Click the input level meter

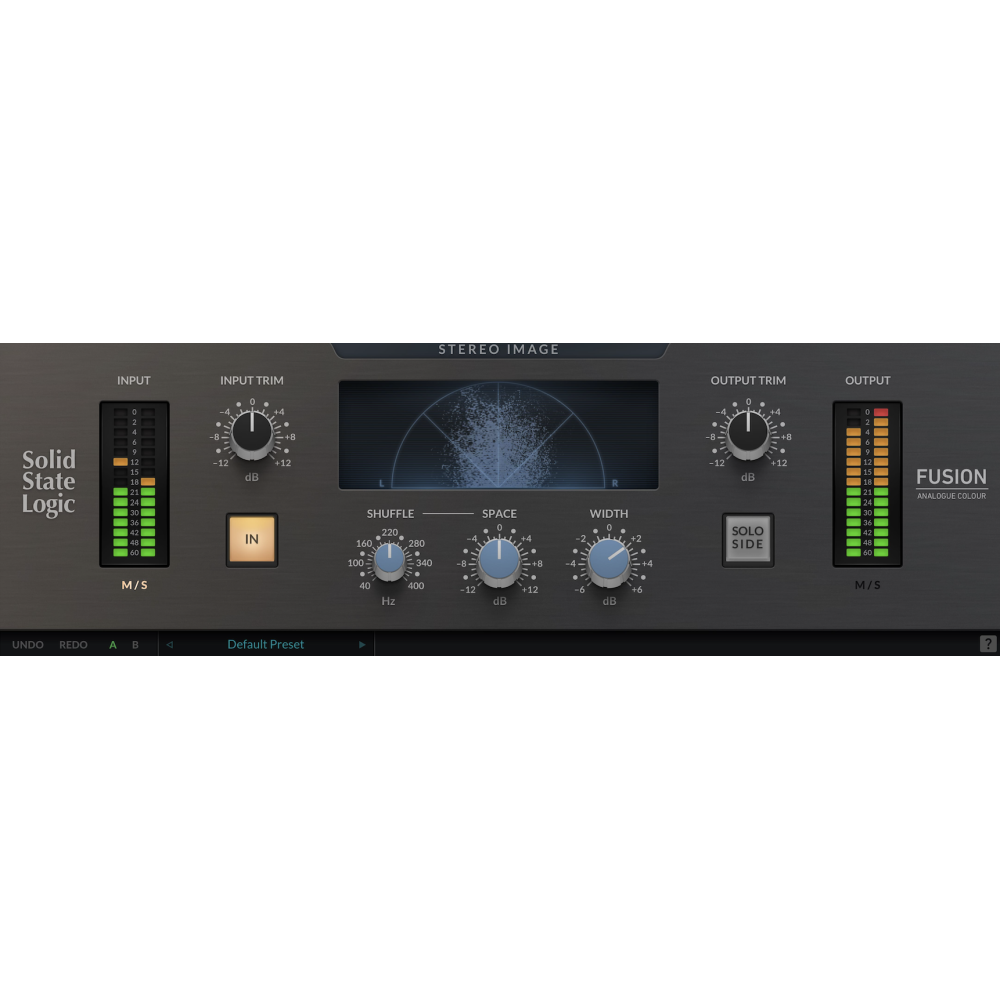point(135,484)
